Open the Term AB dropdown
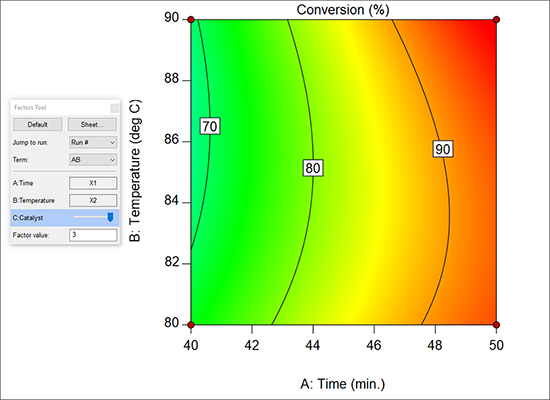The width and height of the screenshot is (550, 400). click(93, 160)
